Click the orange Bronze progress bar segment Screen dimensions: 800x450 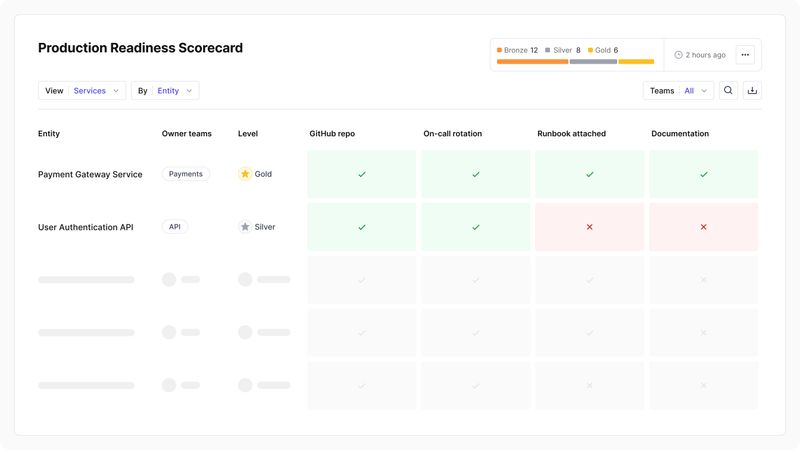532,61
